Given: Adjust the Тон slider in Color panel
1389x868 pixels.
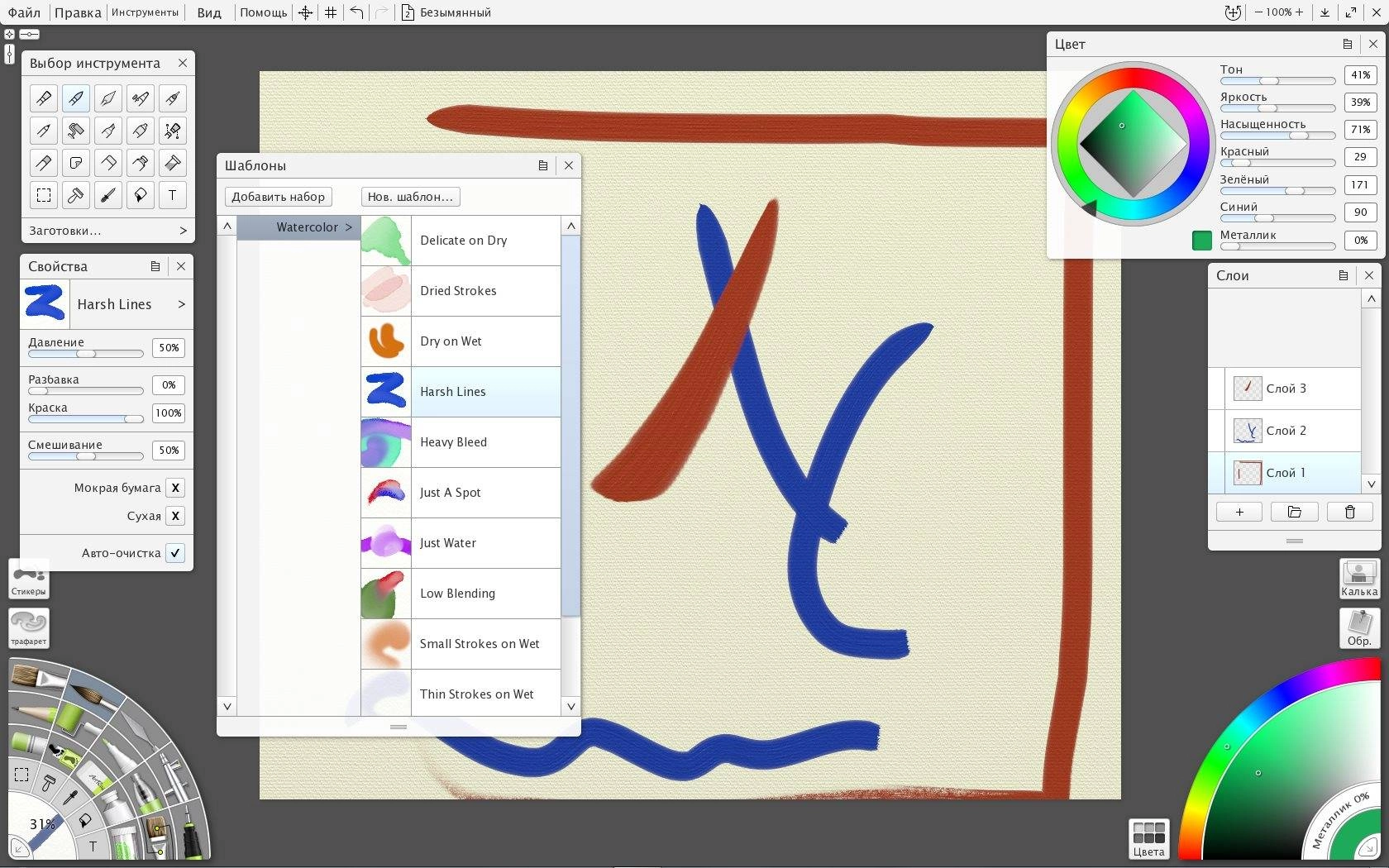Looking at the screenshot, I should coord(1277,81).
